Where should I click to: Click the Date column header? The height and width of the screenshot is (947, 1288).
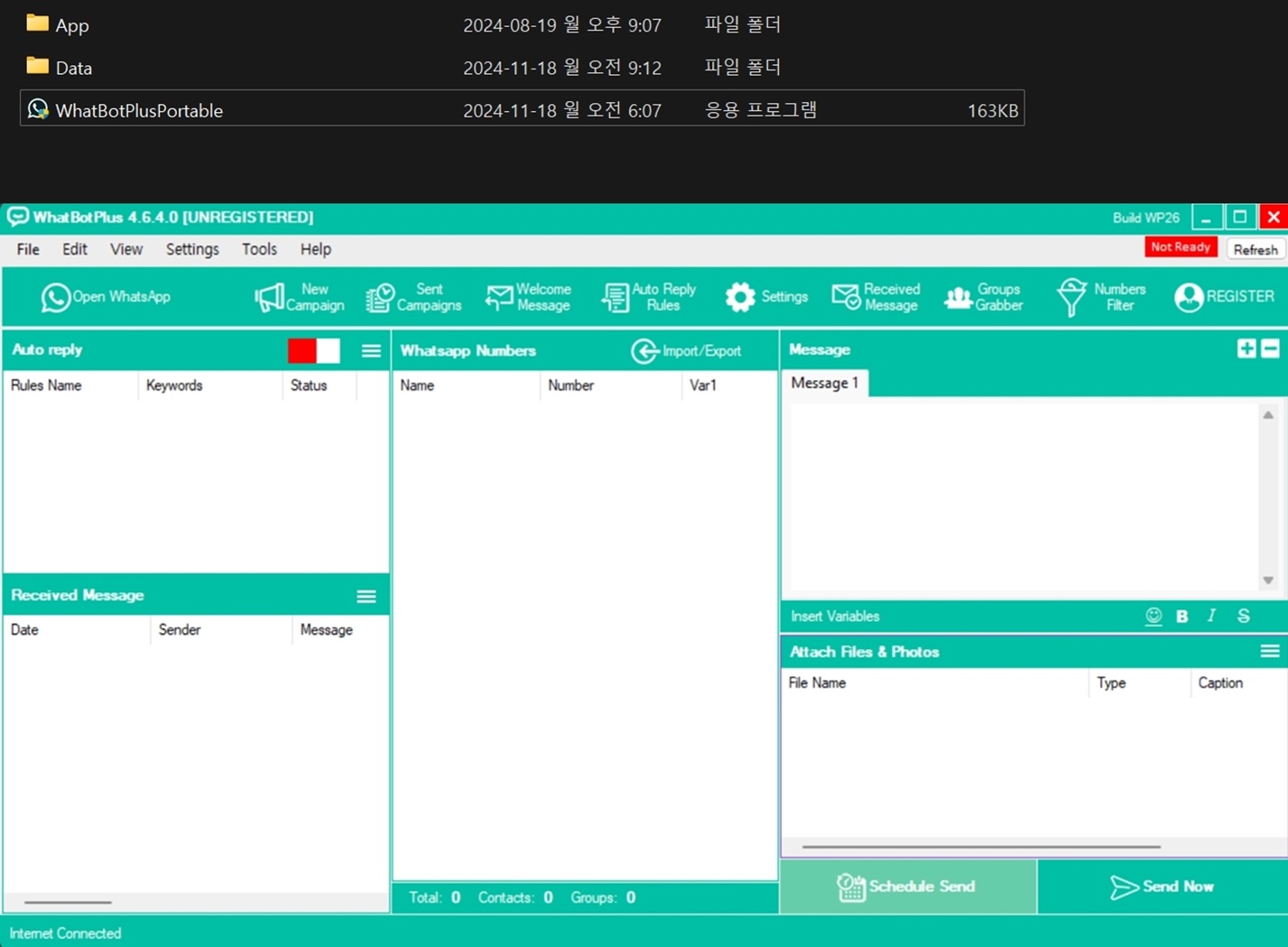[77, 630]
